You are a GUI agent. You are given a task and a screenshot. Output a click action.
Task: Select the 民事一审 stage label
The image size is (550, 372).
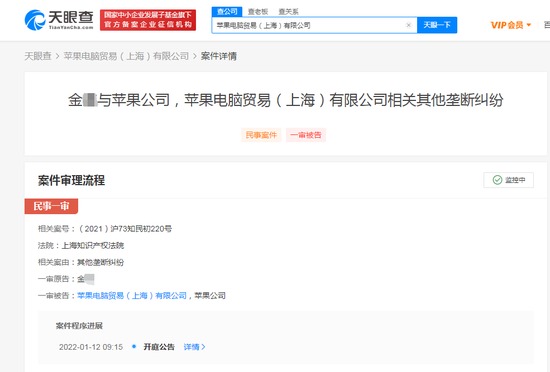click(51, 206)
